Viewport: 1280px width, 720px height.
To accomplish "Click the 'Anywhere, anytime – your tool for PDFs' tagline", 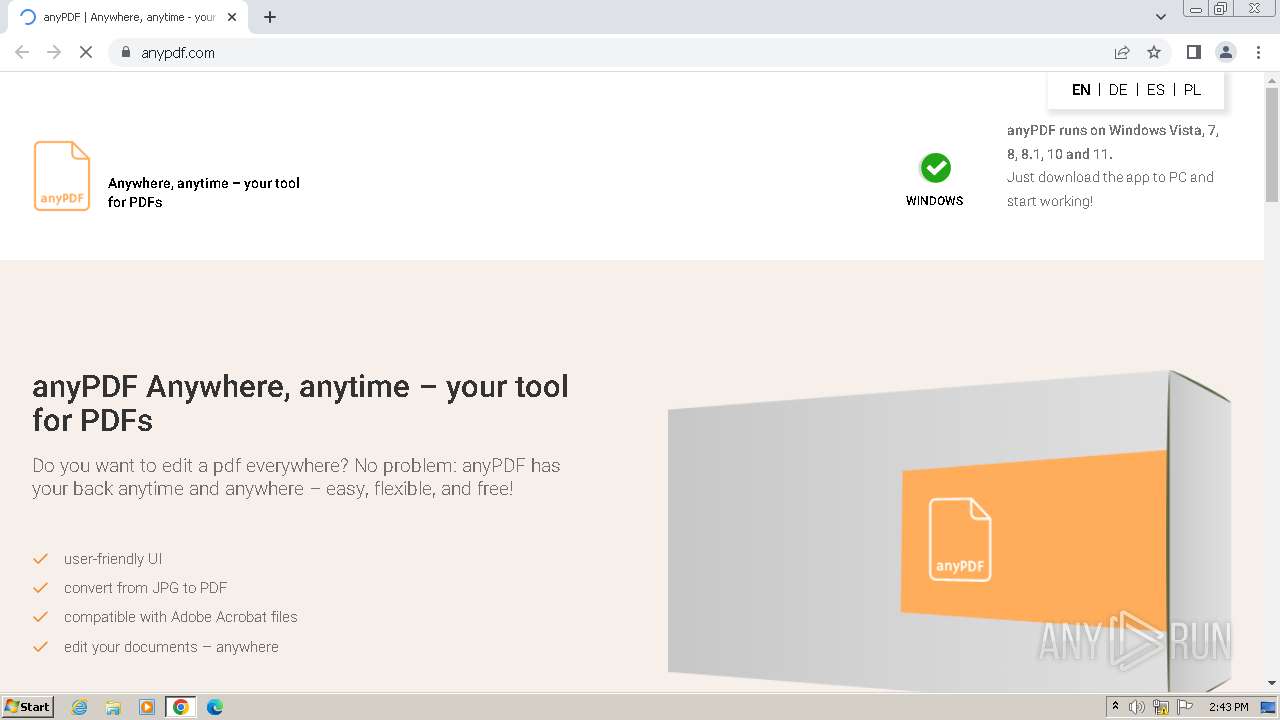I will tap(204, 192).
